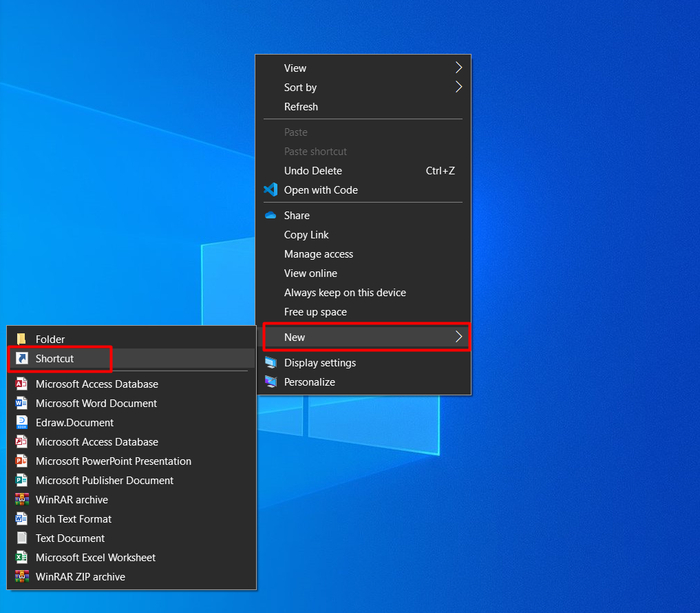Screen dimensions: 700x613
Task: Click the Edraw.Document file icon
Action: point(21,422)
